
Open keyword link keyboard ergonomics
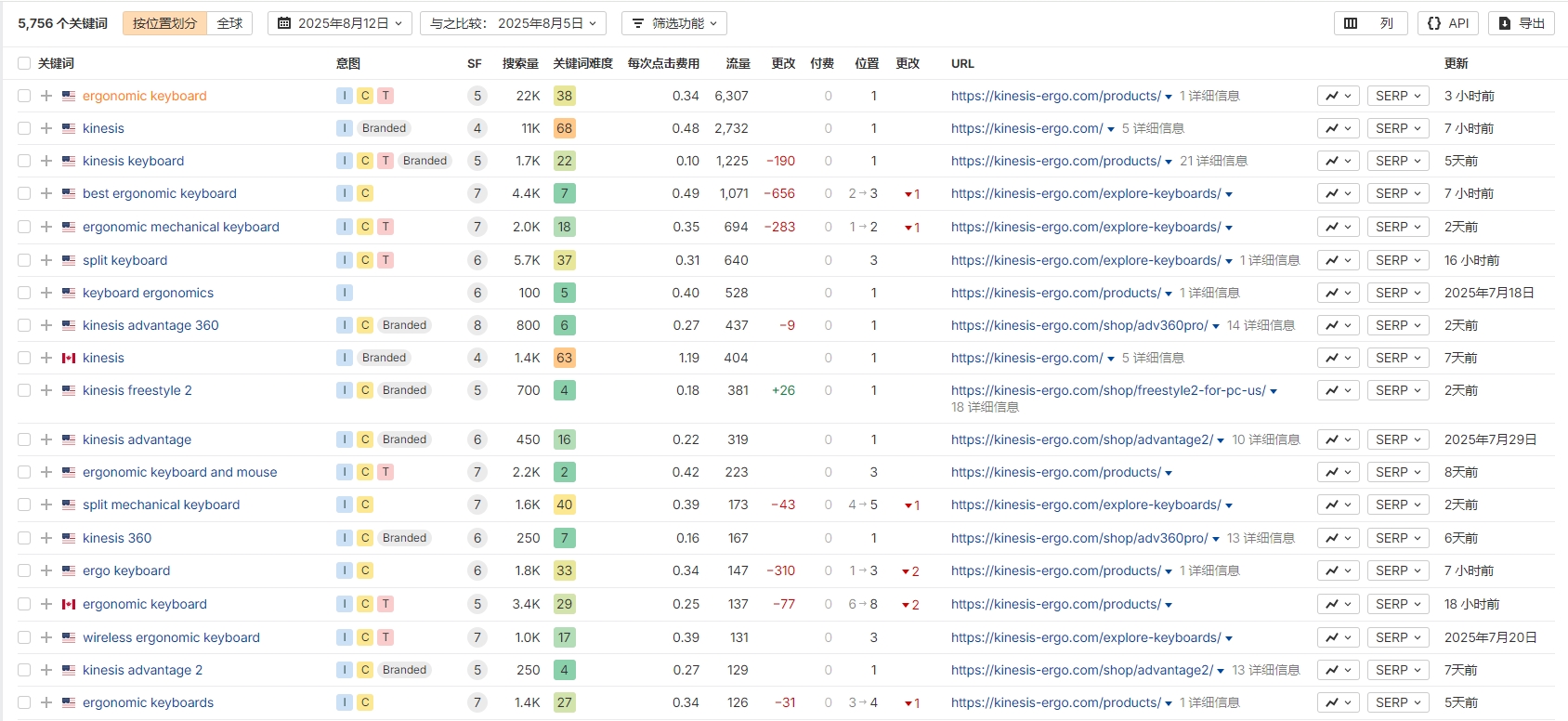pyautogui.click(x=148, y=293)
